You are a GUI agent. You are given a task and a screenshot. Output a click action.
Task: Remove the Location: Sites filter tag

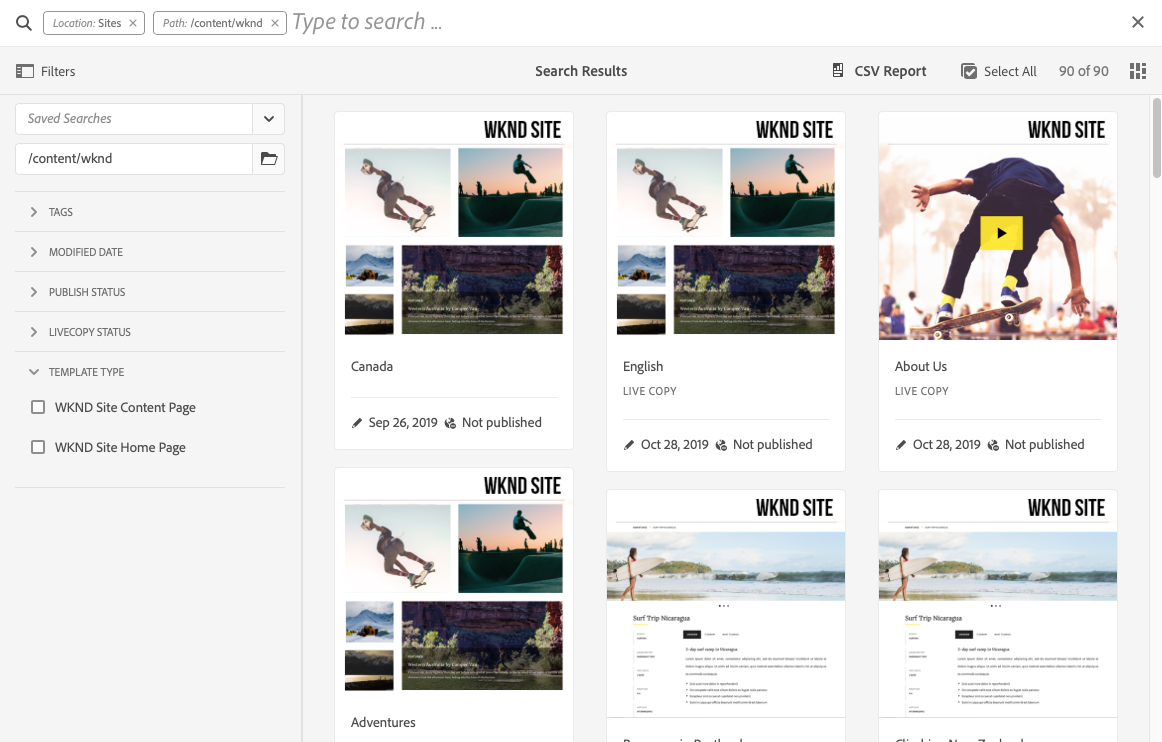(133, 23)
